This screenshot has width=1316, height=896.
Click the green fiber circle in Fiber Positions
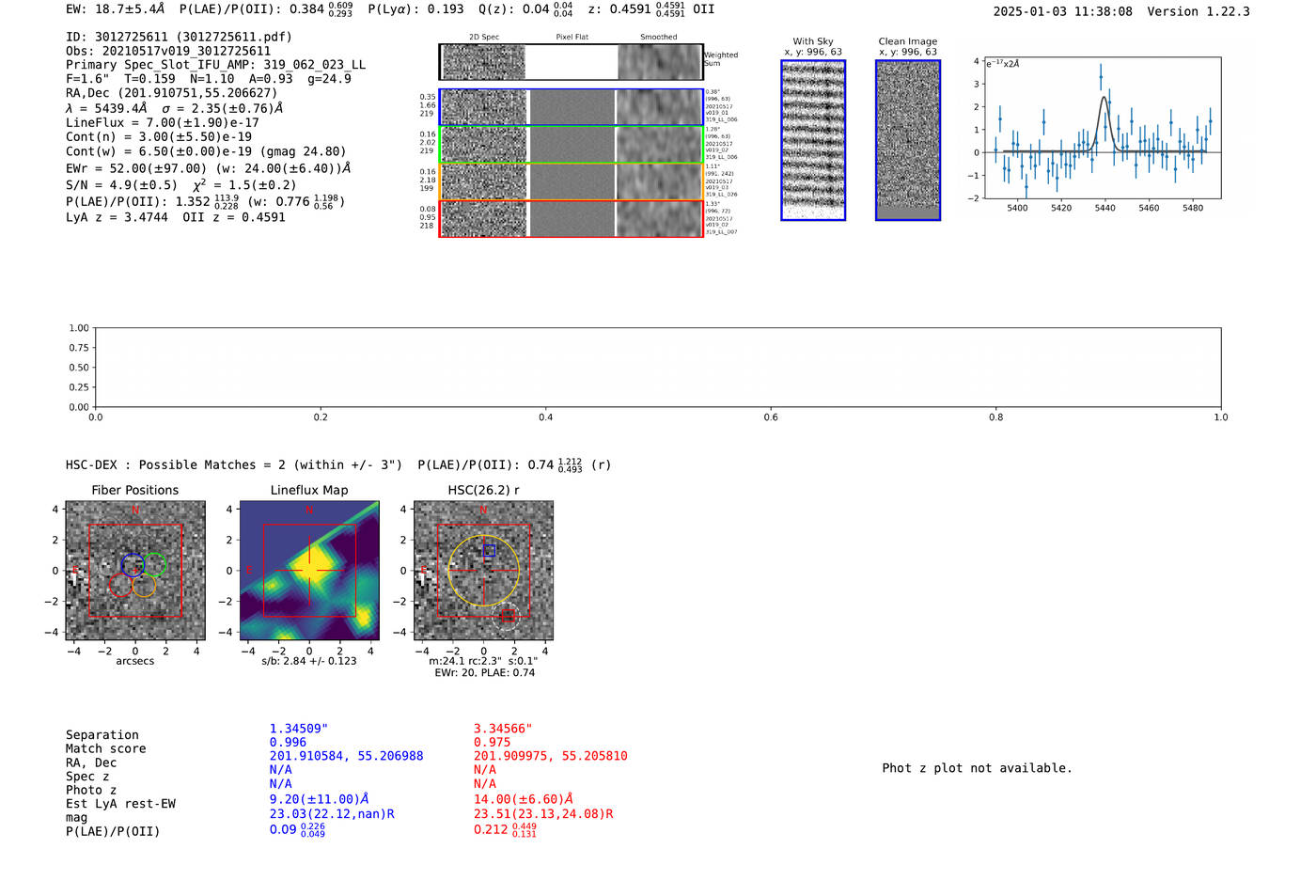154,565
